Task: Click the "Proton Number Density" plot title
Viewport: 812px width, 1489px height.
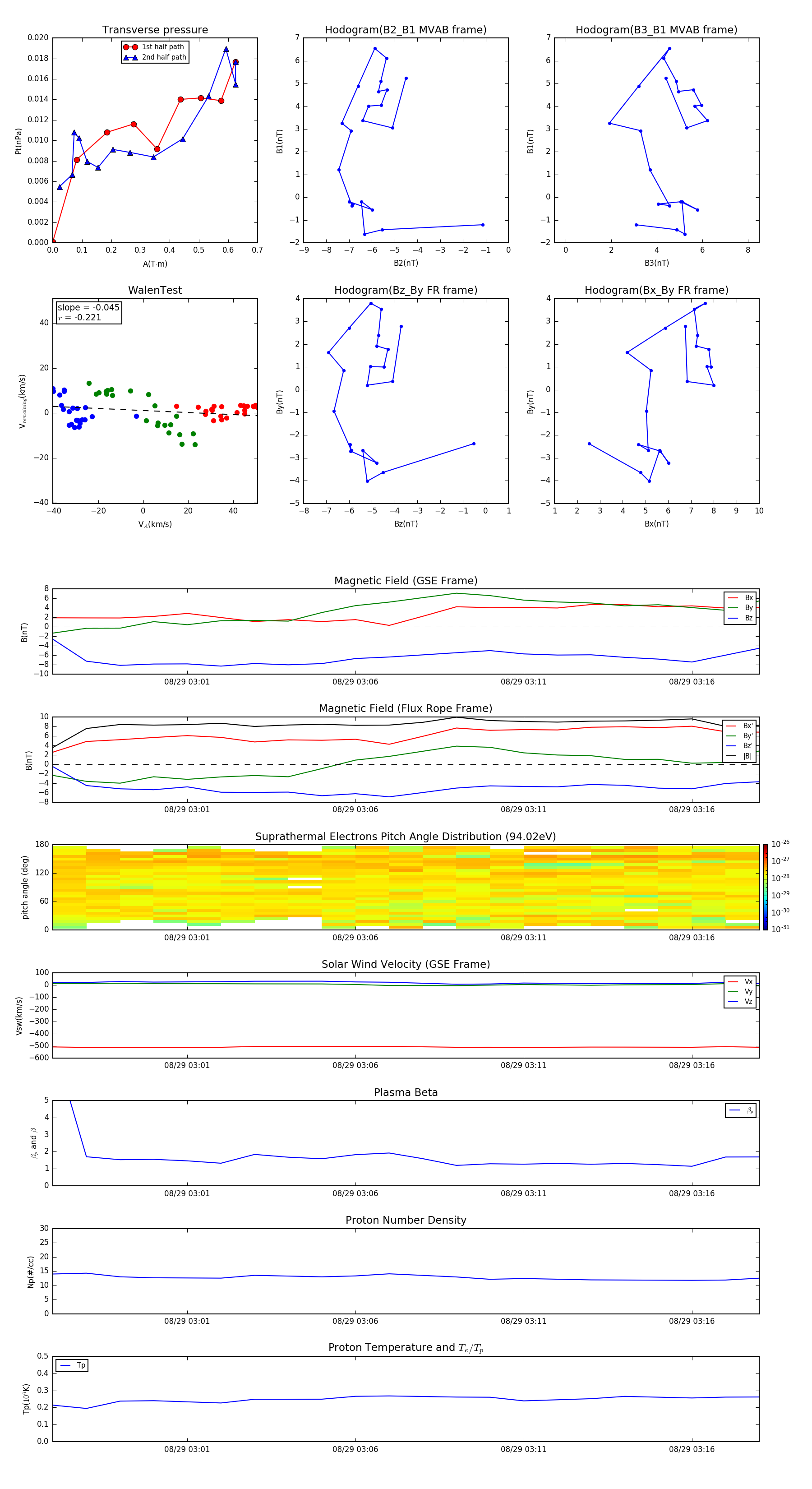Action: coord(405,1220)
